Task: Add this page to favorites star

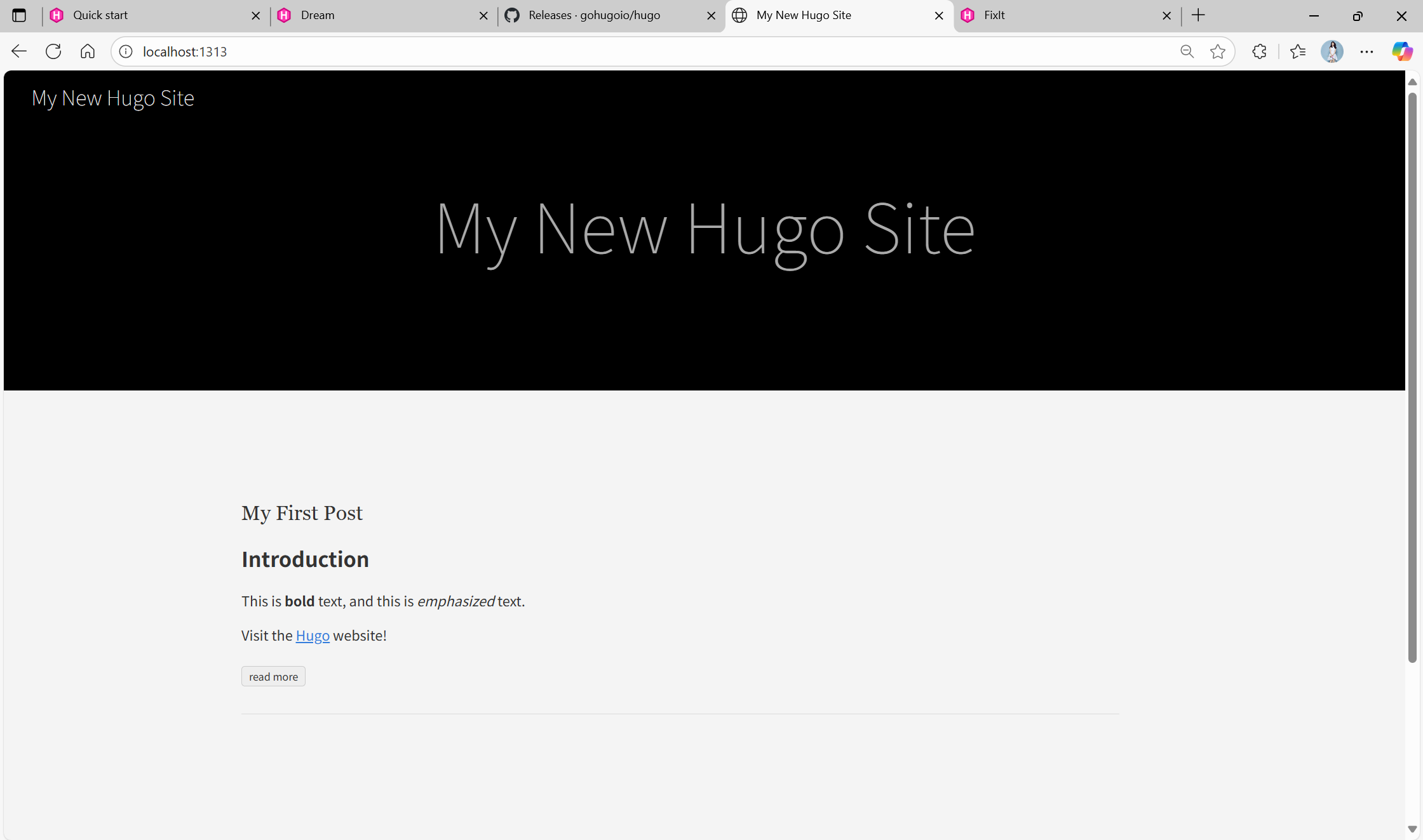Action: (1217, 51)
